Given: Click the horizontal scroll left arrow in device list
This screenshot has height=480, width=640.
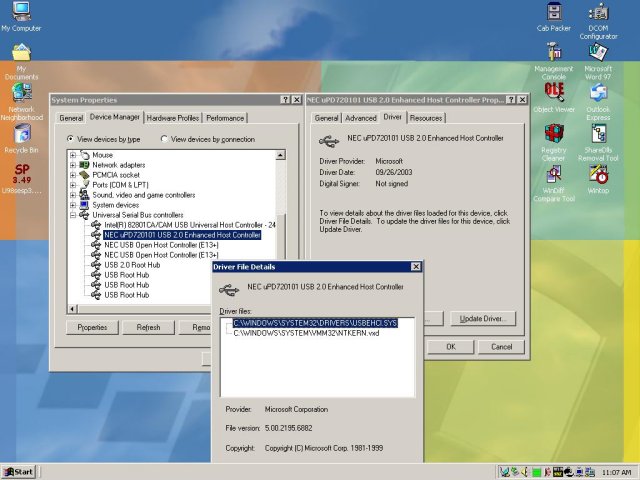Looking at the screenshot, I should point(72,309).
